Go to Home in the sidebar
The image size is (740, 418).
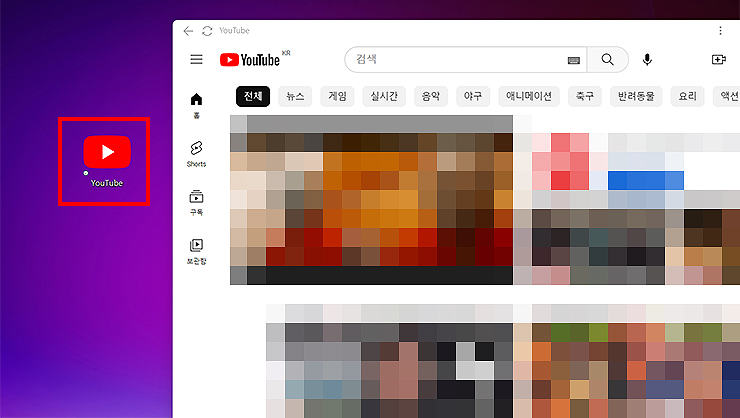click(x=196, y=106)
